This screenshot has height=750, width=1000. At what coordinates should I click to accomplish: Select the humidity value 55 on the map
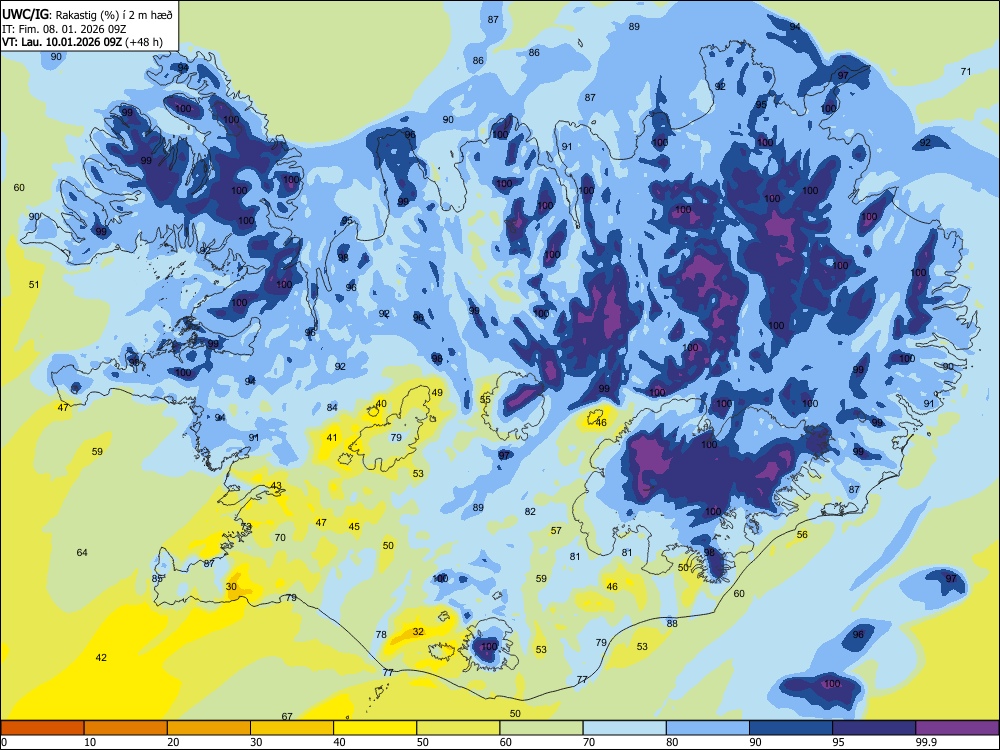485,400
